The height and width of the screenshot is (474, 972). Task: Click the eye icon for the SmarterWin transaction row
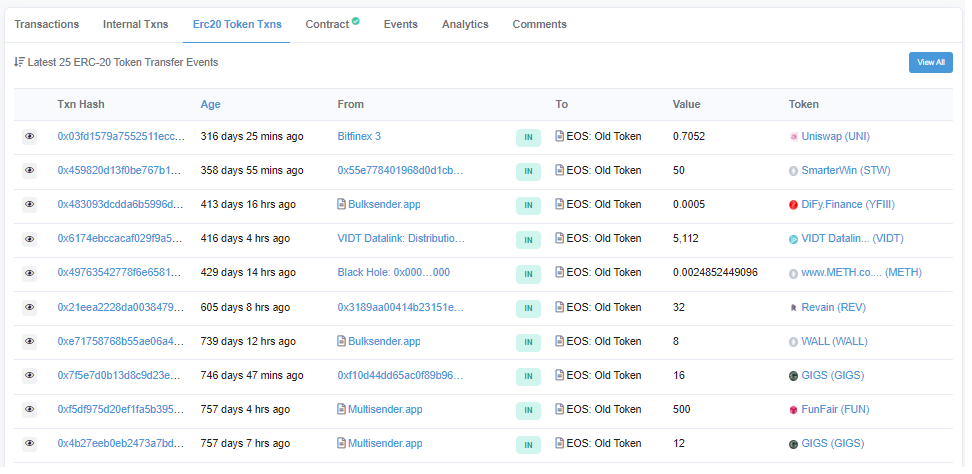click(x=30, y=170)
